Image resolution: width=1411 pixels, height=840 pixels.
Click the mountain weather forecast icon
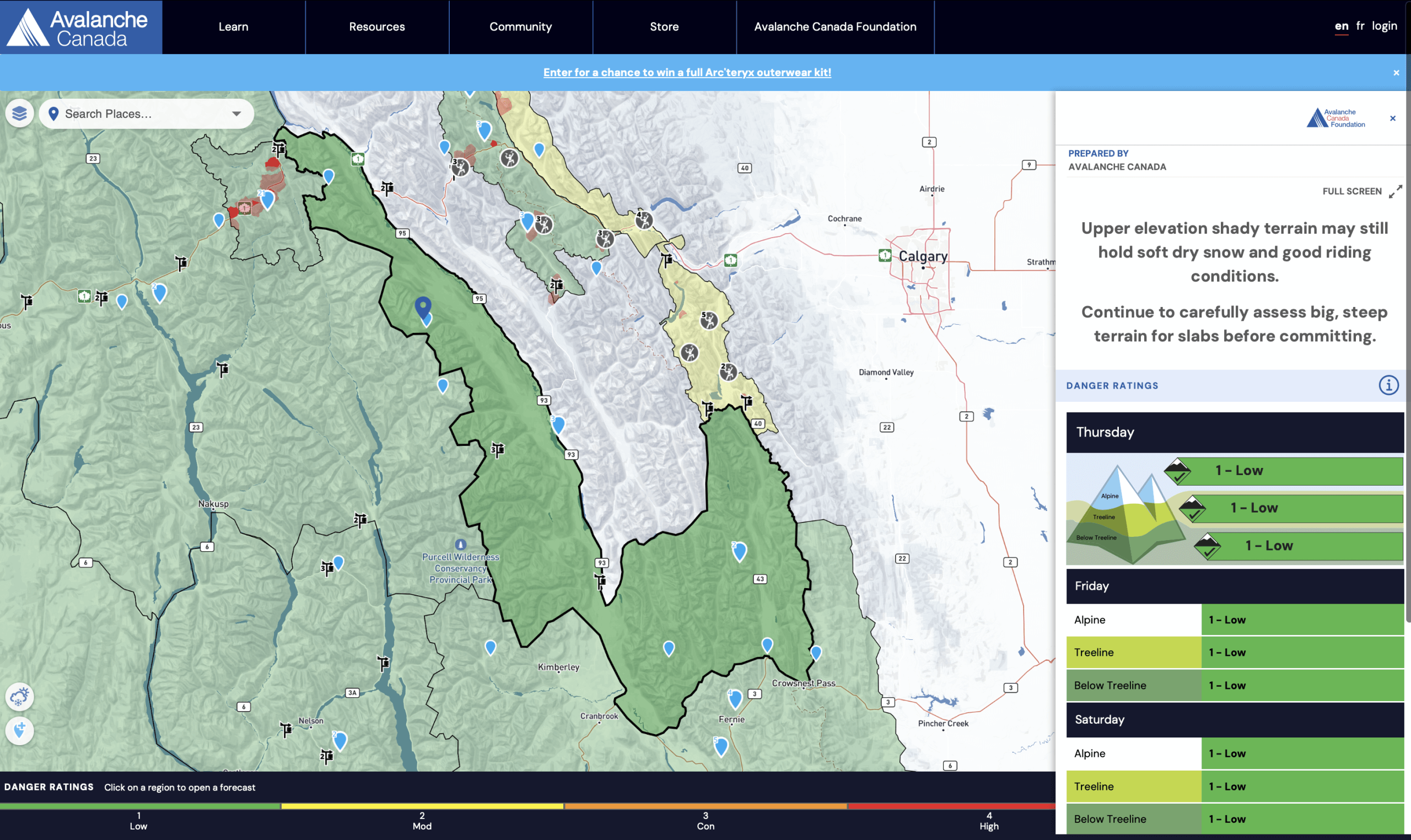pos(19,696)
